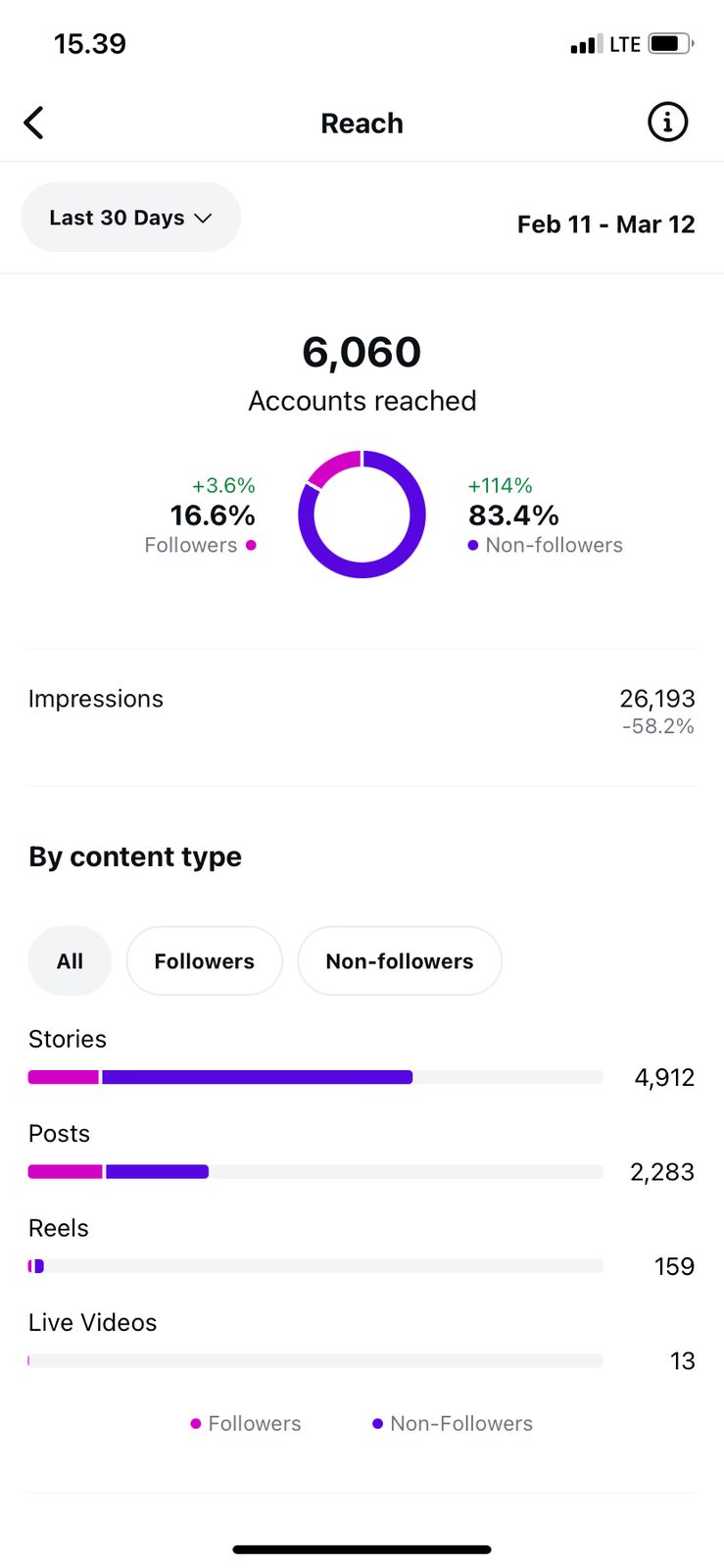Image resolution: width=724 pixels, height=1568 pixels.
Task: Tap the 6,060 Accounts reached figure
Action: pos(362,353)
